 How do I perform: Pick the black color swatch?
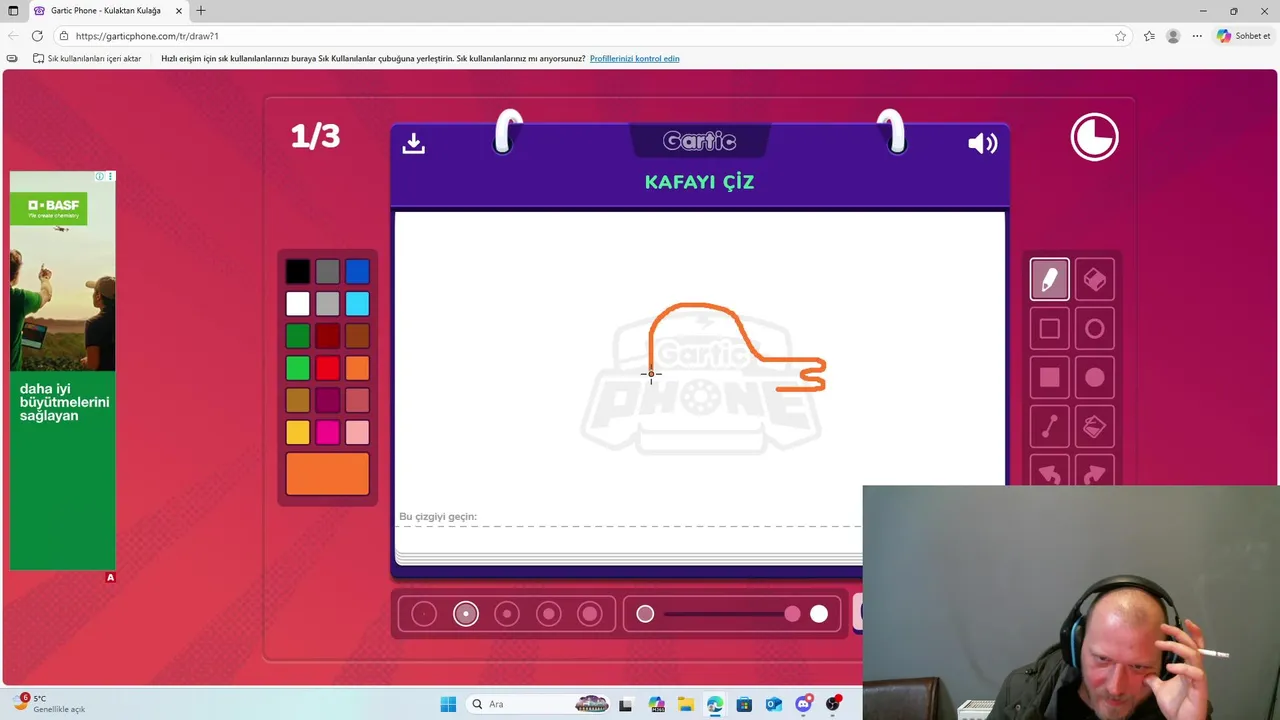click(298, 272)
